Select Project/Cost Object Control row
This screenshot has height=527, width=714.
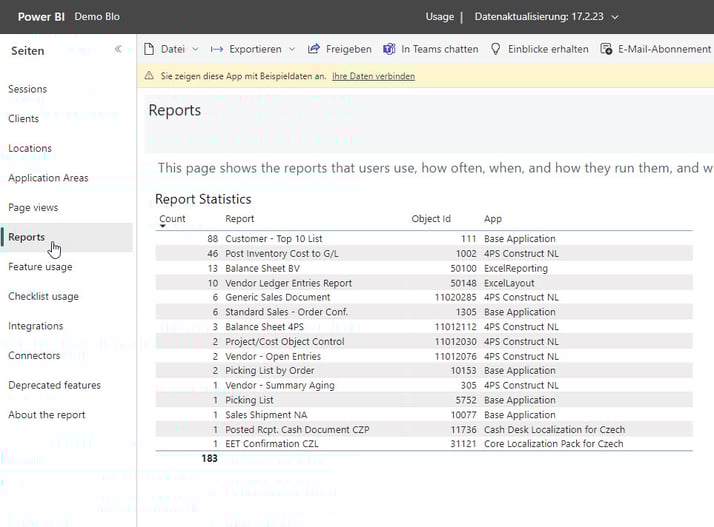[424, 341]
